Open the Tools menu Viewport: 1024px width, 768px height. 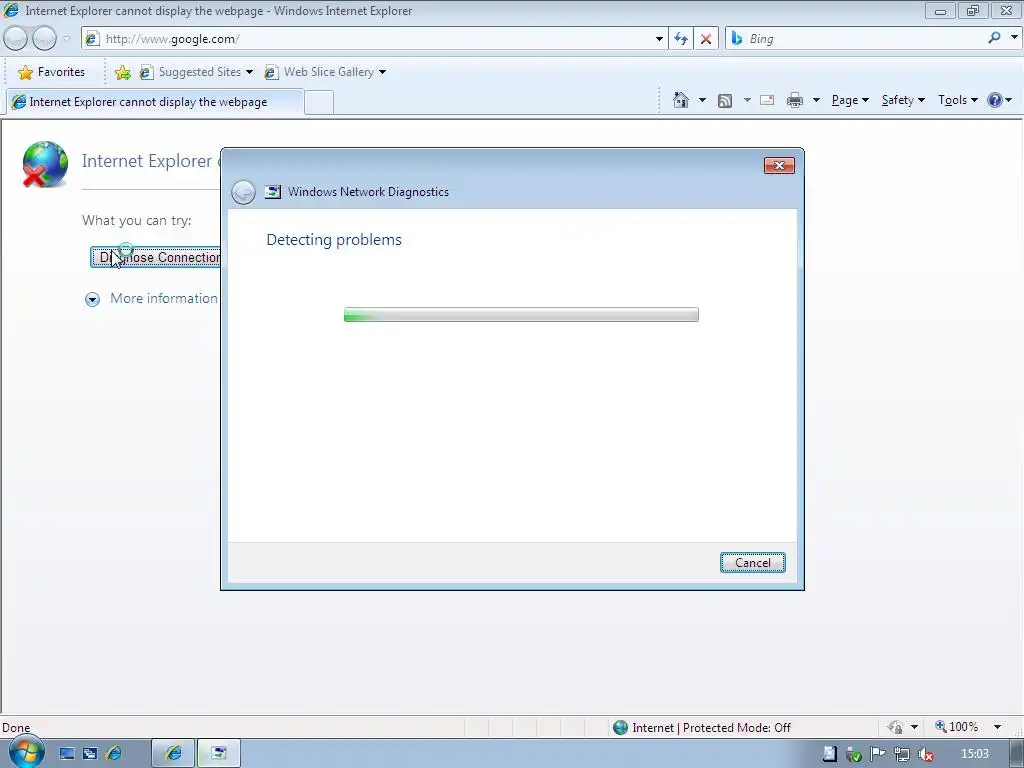pos(957,100)
